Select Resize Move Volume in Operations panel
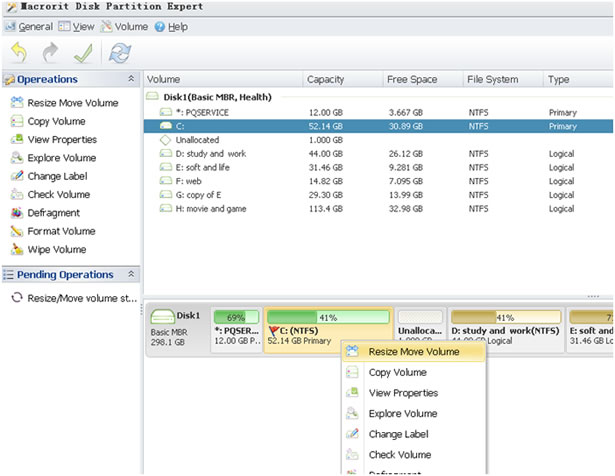This screenshot has width=615, height=476. pyautogui.click(x=64, y=103)
